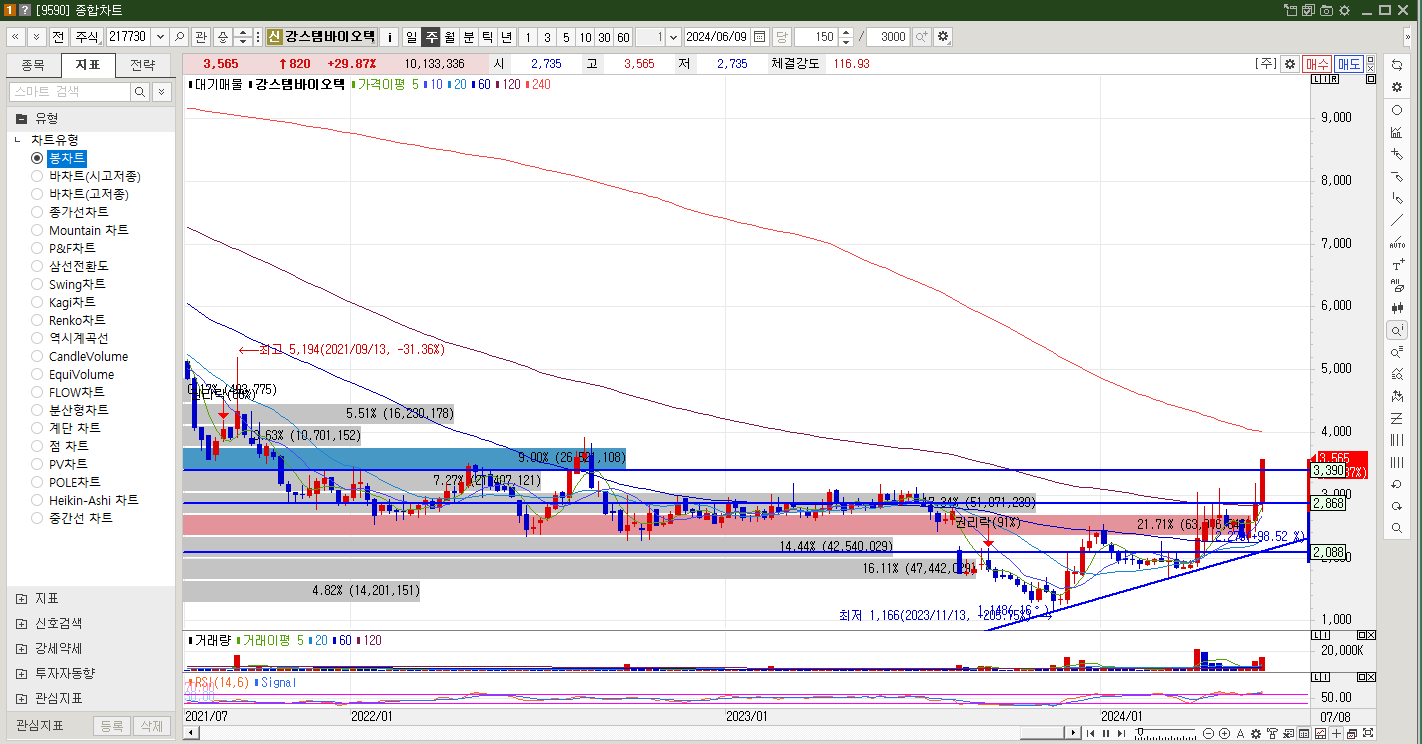
Task: Click the 전 button in toolbar
Action: point(58,36)
